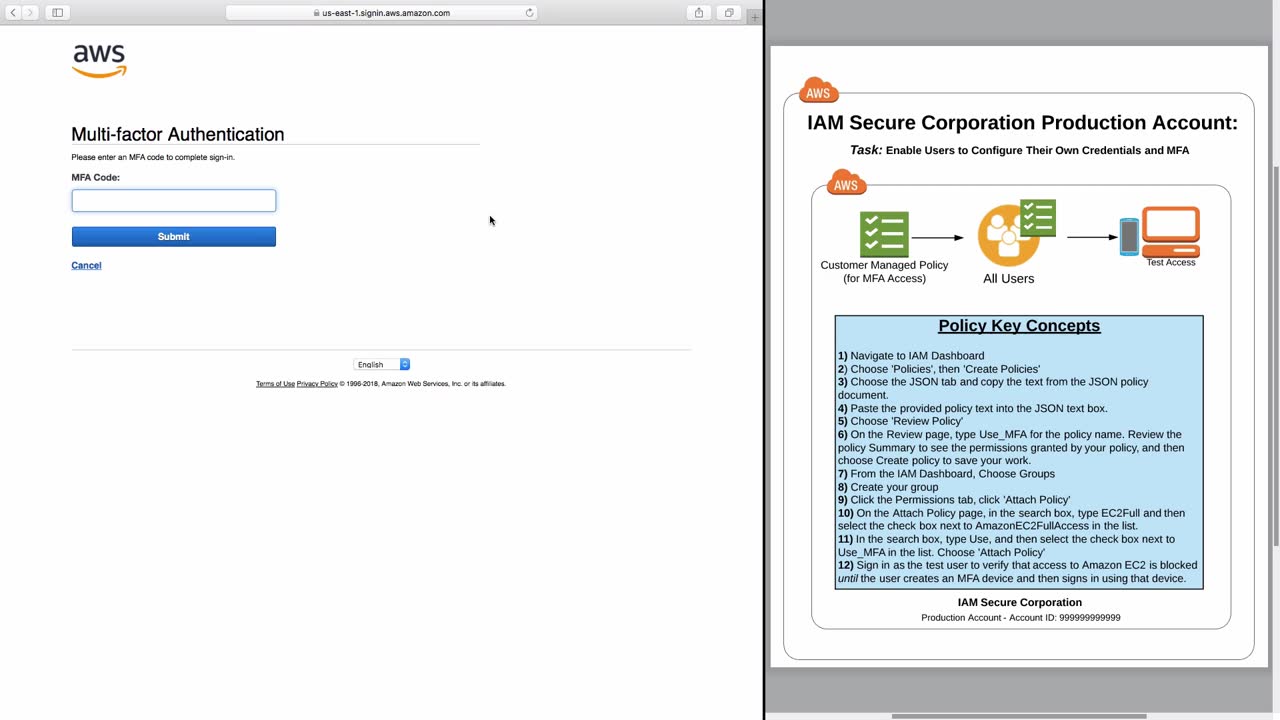
Task: Click the 'Test Access' caption
Action: click(x=1171, y=262)
